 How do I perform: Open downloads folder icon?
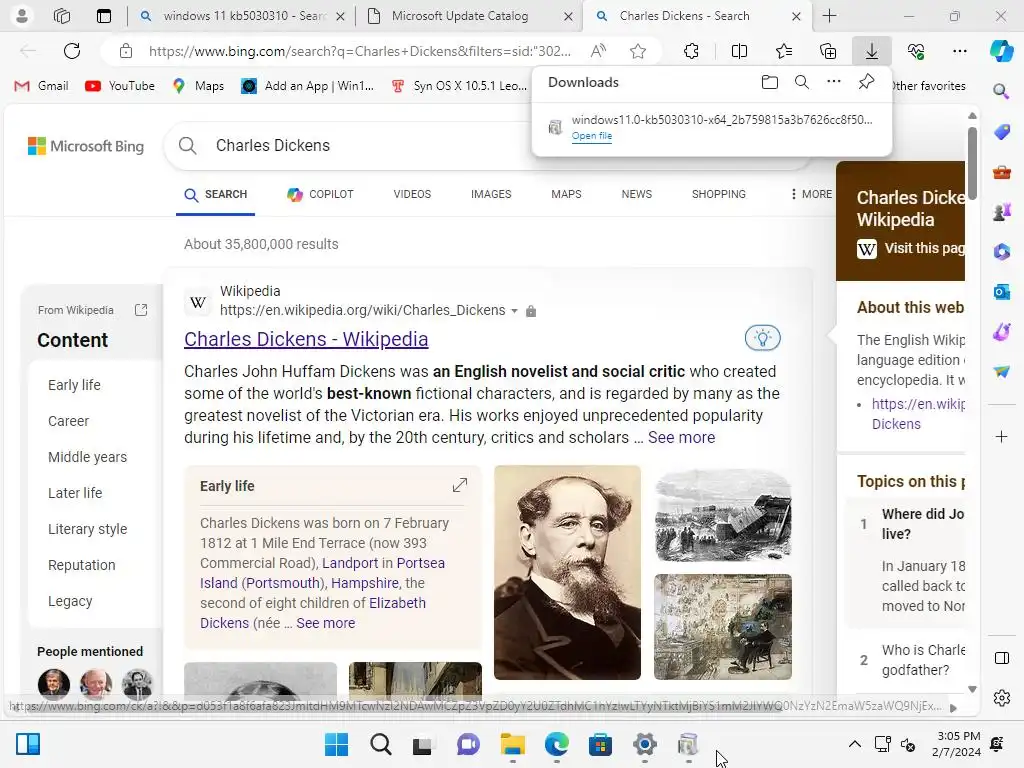coord(770,82)
